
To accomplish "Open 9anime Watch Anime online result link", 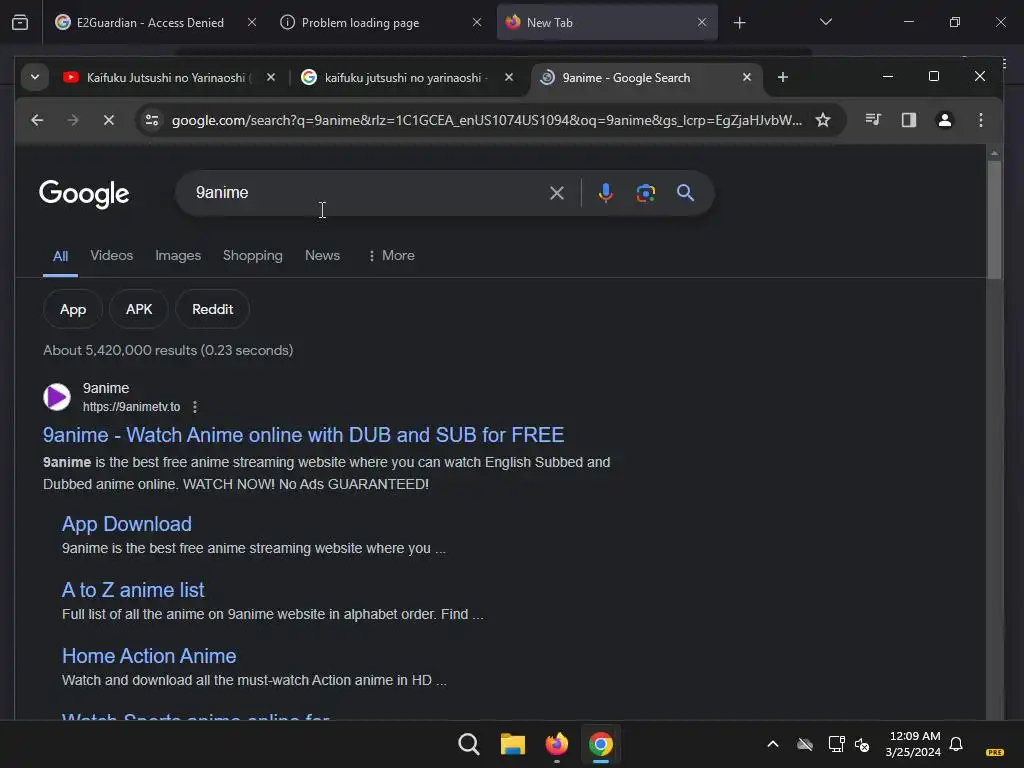I will [303, 435].
